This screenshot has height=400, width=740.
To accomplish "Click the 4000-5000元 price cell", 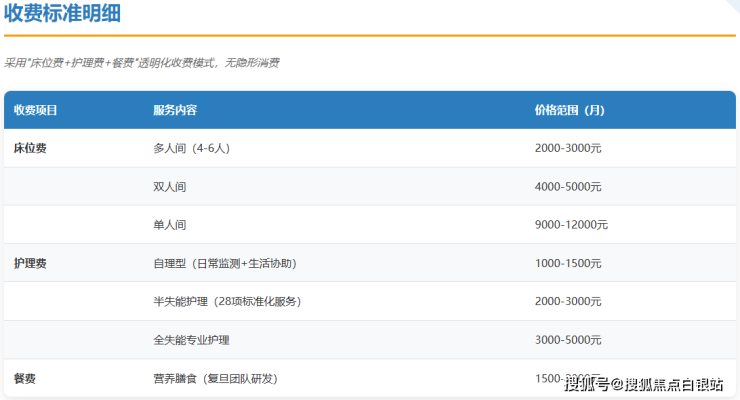I will [568, 187].
